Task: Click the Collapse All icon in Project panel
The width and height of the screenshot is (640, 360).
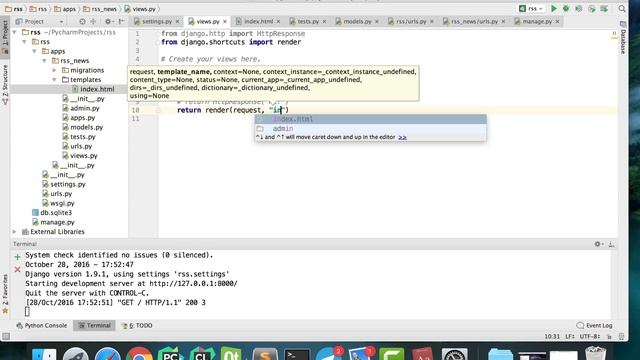Action: point(93,21)
